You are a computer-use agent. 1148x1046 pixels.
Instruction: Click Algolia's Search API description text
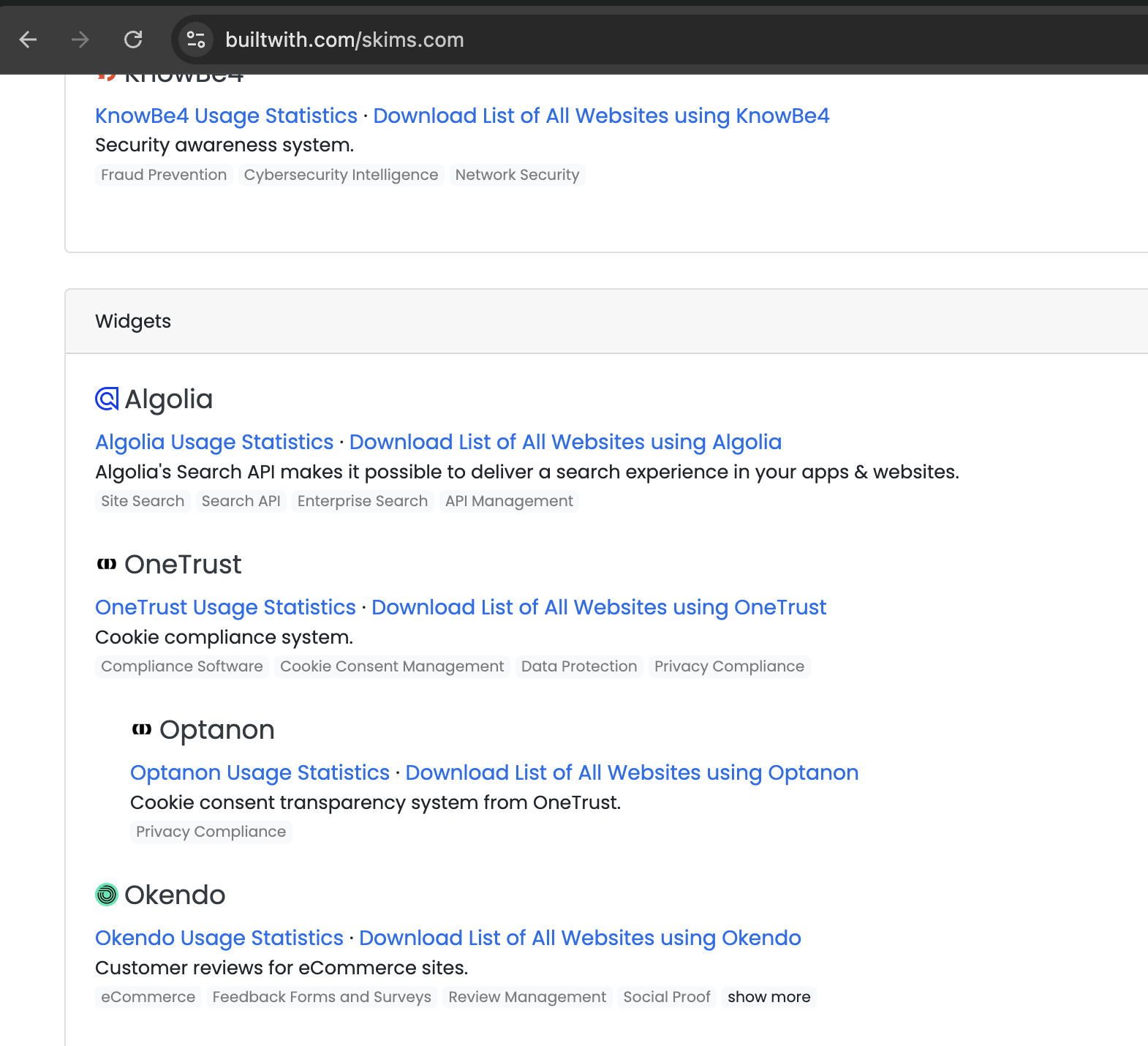tap(527, 472)
